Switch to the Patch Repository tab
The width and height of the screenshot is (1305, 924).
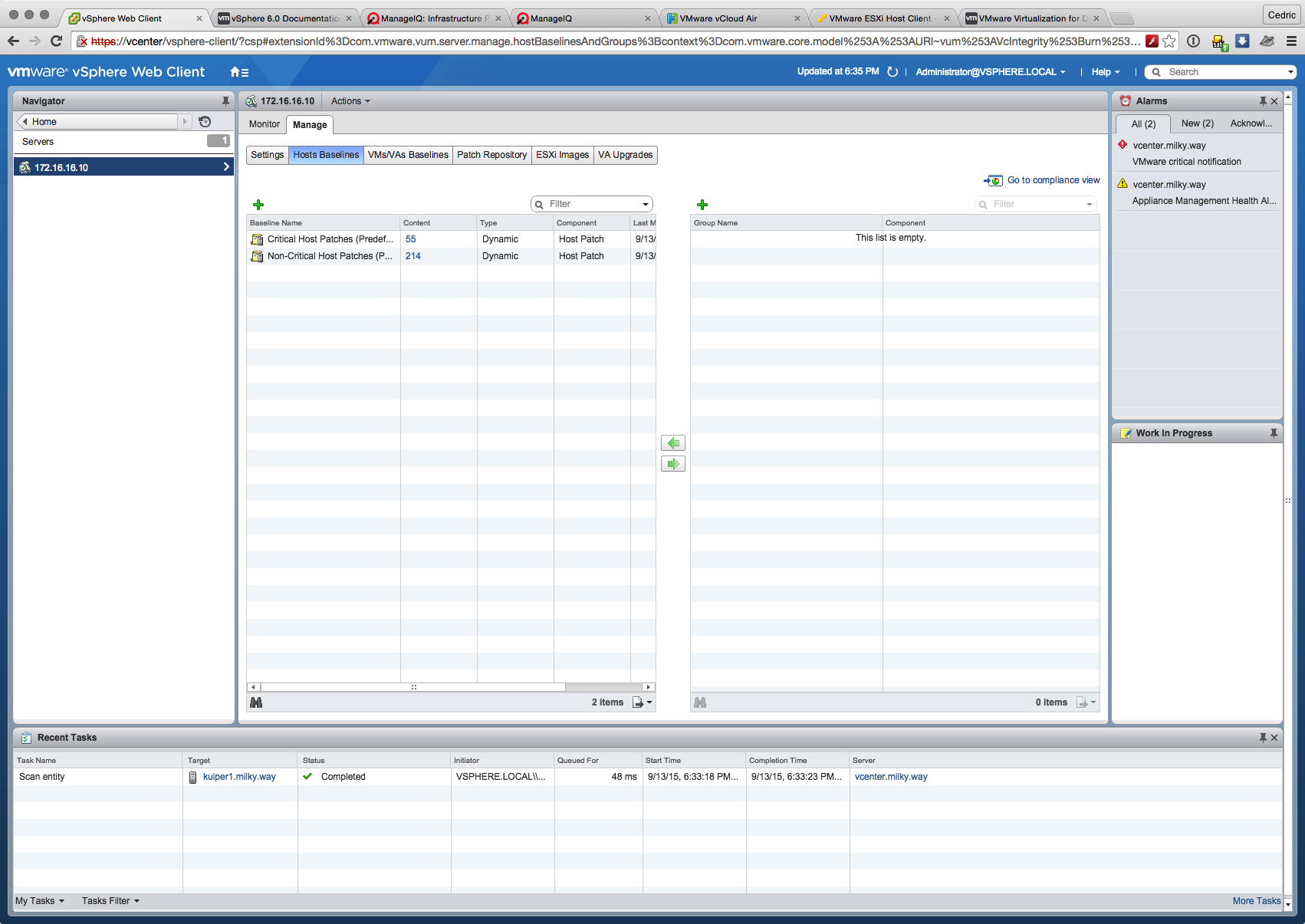[x=491, y=155]
